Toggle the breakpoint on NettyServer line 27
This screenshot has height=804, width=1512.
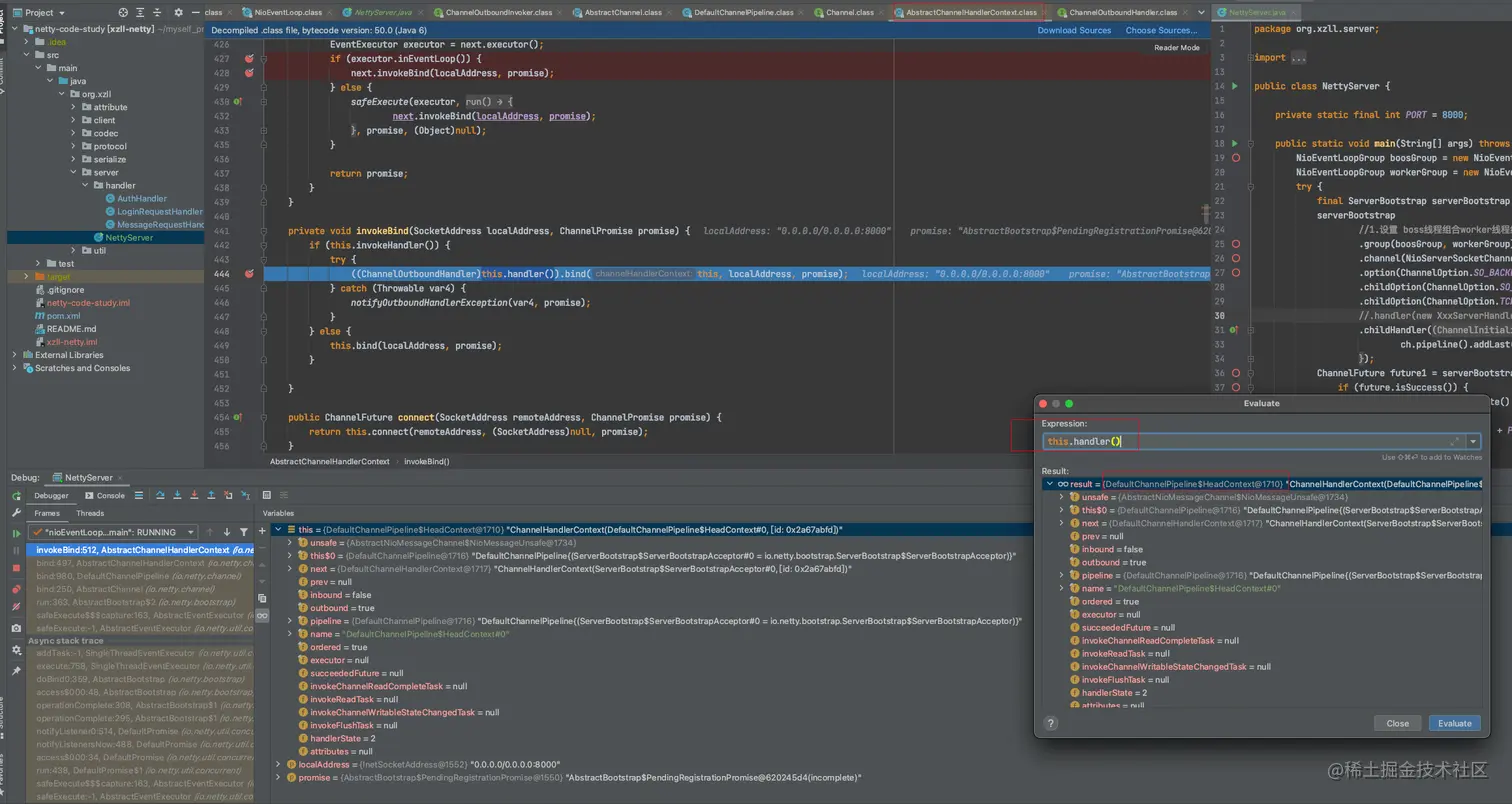tap(1236, 272)
